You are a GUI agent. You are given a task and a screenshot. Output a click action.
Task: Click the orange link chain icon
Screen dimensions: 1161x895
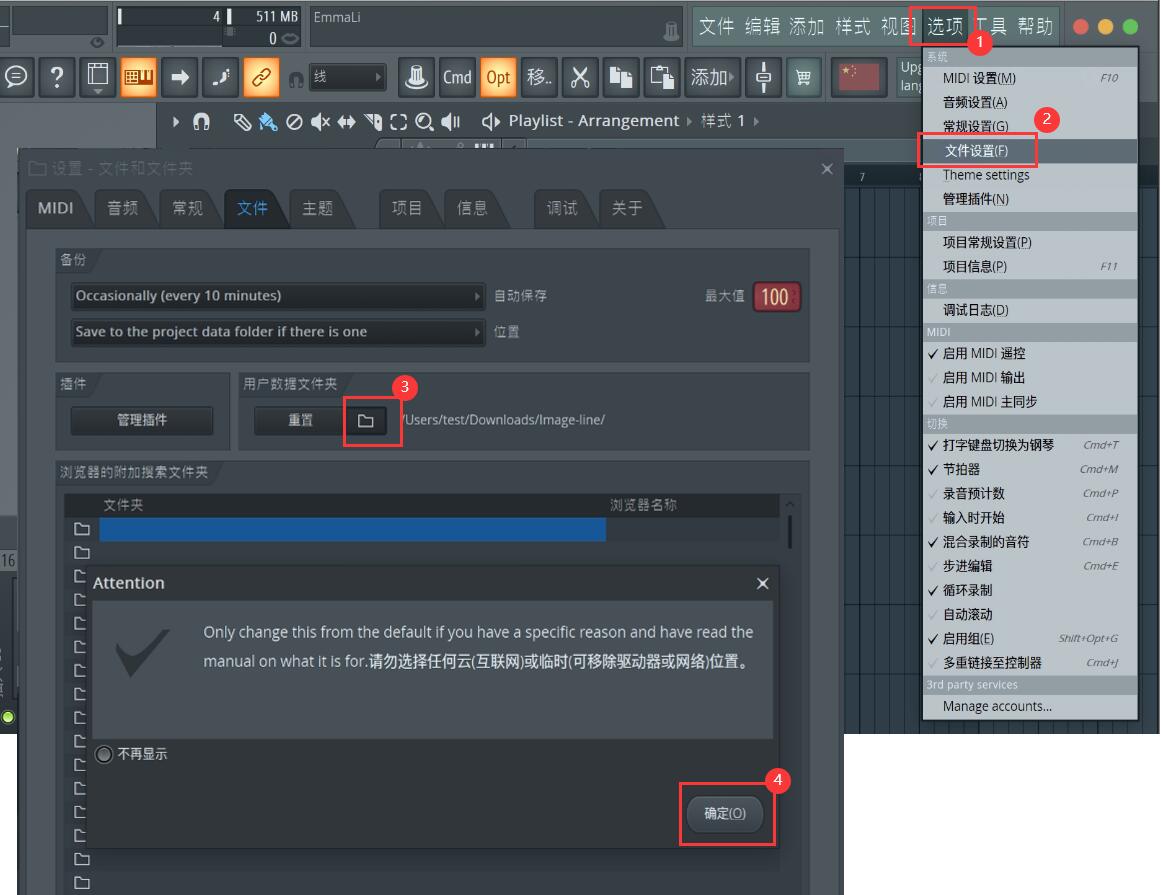(261, 77)
